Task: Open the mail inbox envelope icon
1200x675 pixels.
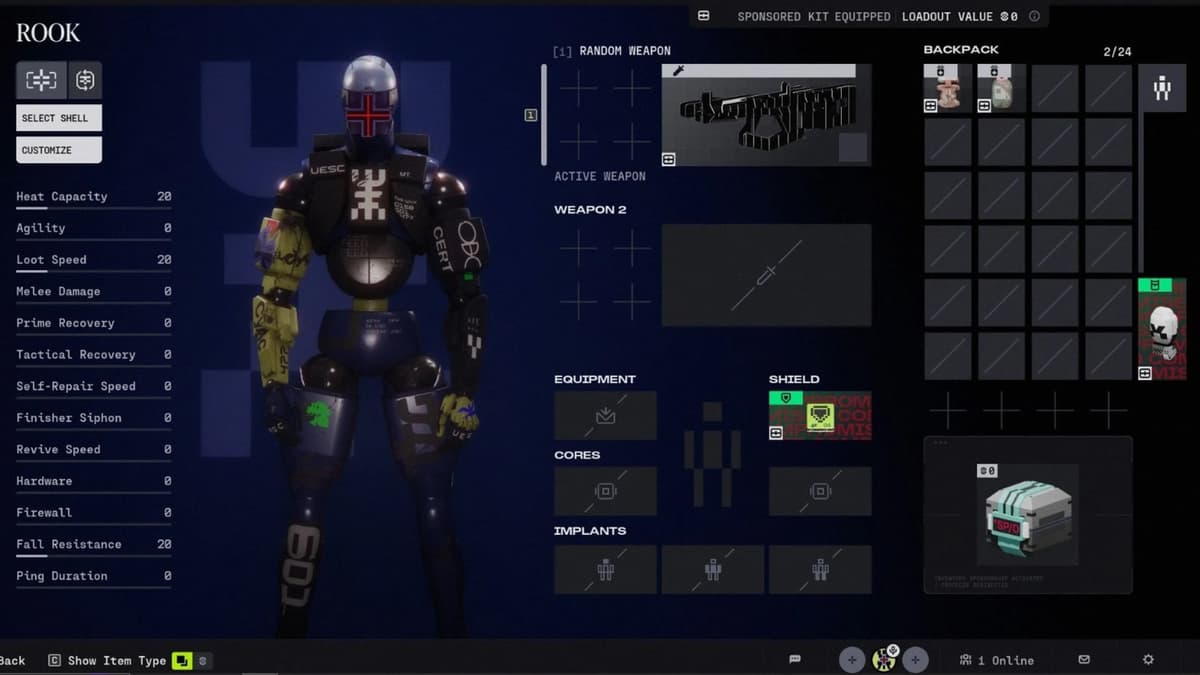Action: point(1084,660)
